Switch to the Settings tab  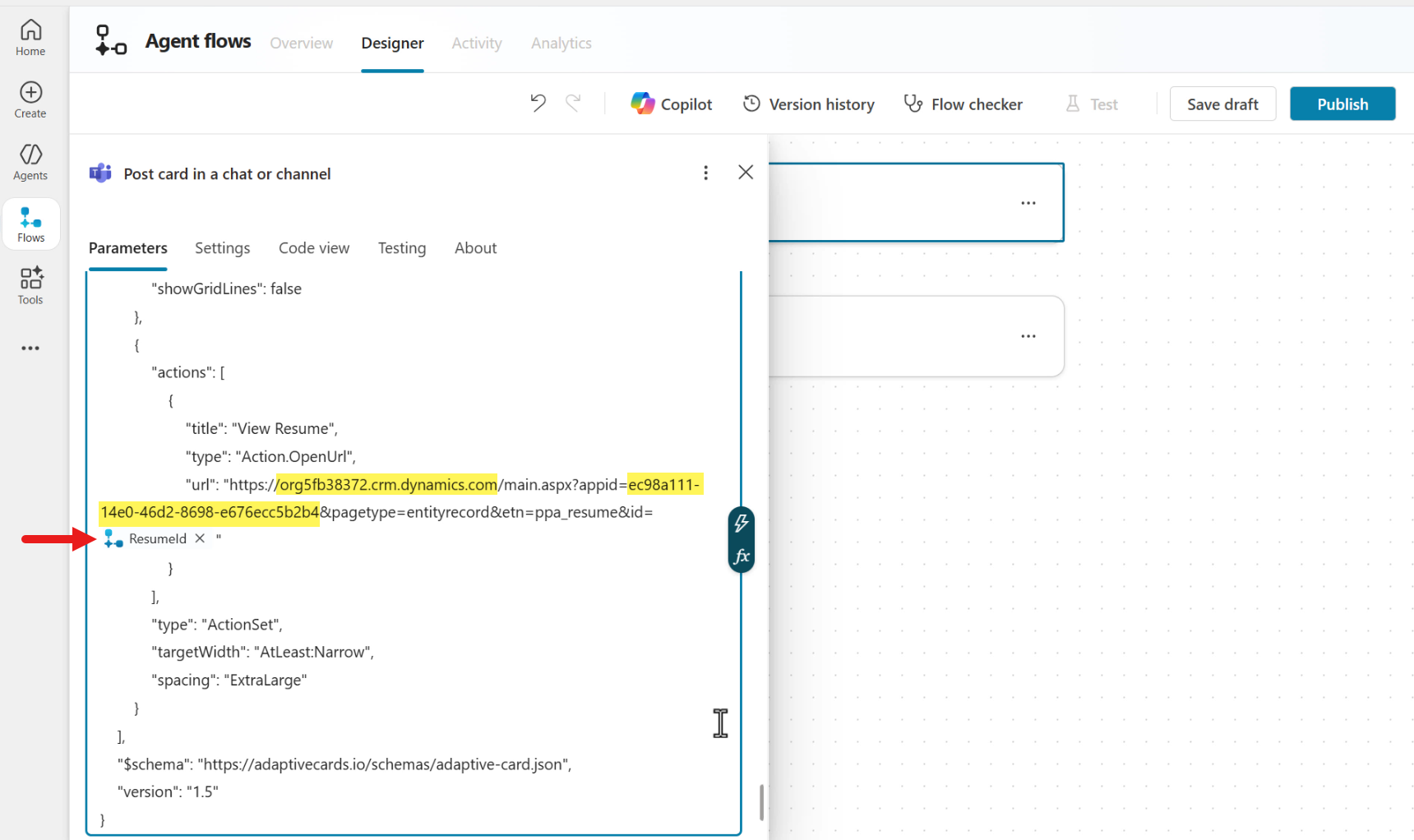(x=222, y=247)
